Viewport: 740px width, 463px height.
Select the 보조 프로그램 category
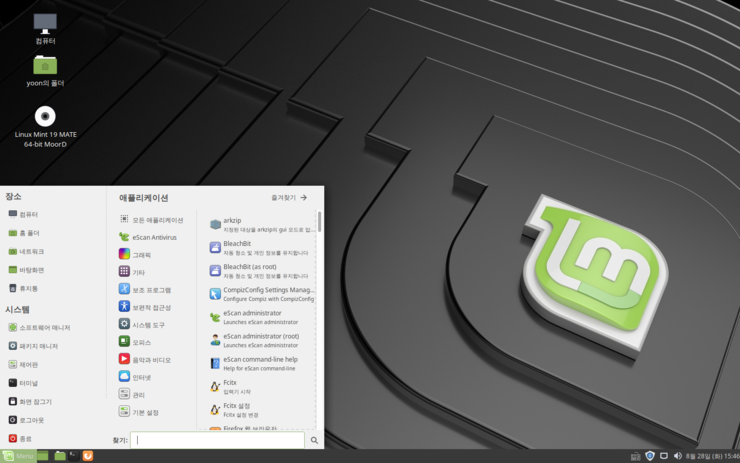click(x=145, y=289)
